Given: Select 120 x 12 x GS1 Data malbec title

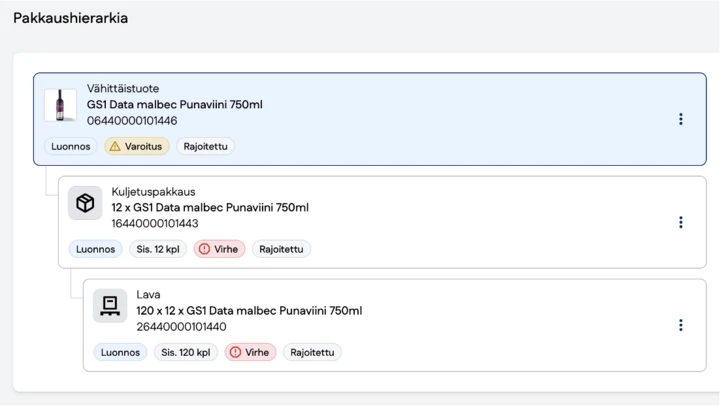Looking at the screenshot, I should pos(249,311).
